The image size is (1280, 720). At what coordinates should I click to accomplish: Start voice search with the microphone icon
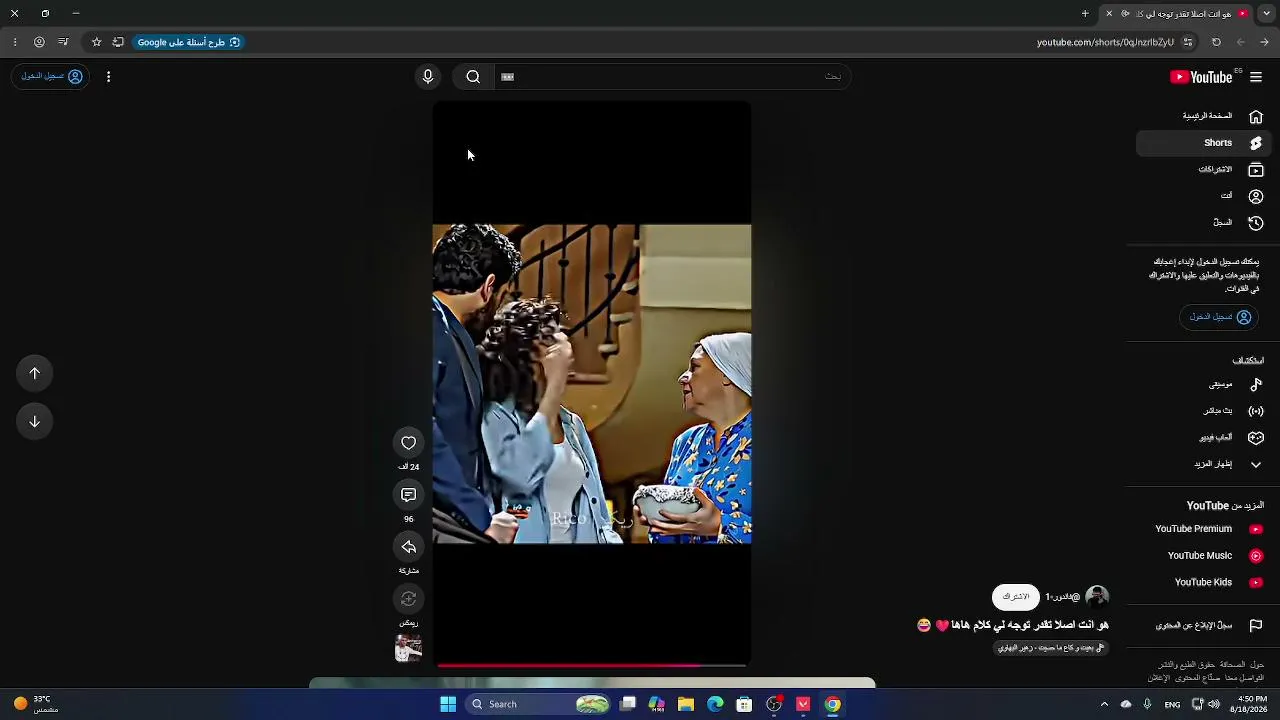click(428, 77)
